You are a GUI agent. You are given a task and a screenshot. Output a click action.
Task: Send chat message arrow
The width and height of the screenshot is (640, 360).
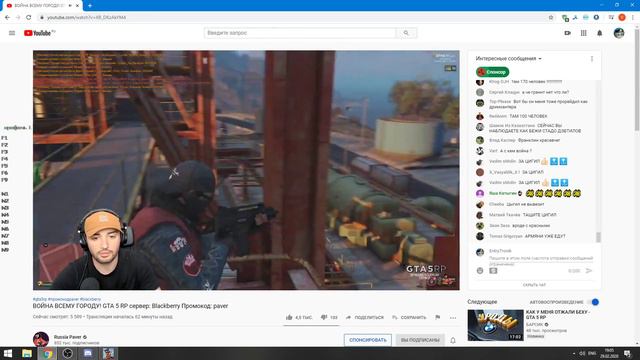(589, 271)
